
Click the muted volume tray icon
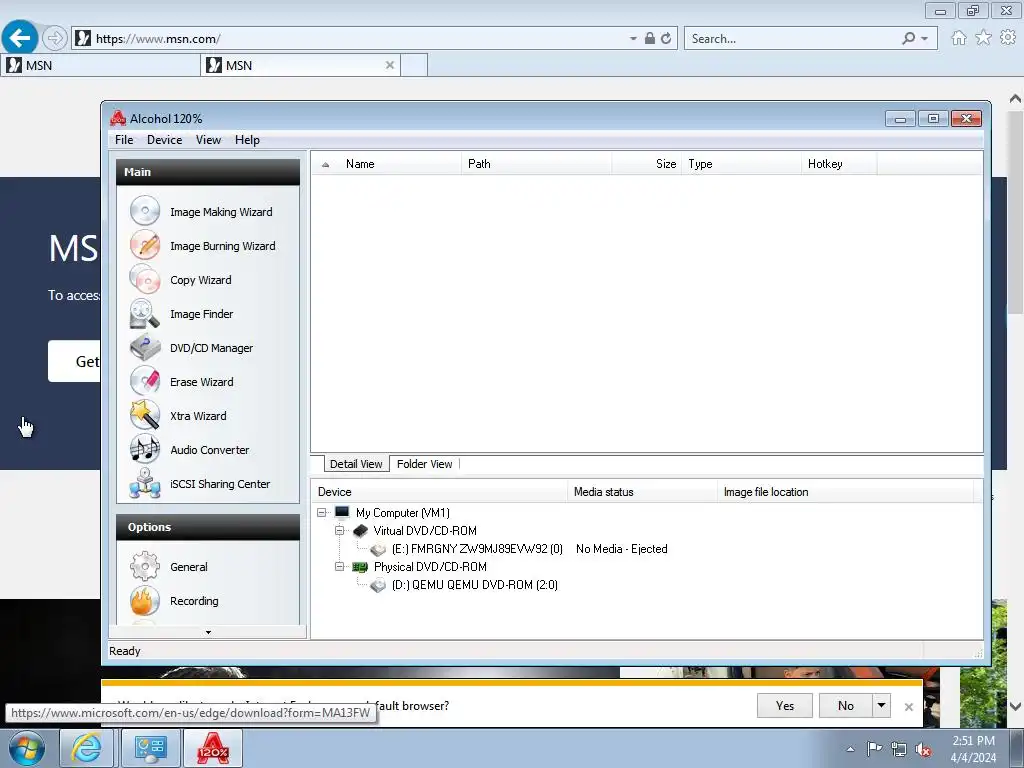click(923, 750)
